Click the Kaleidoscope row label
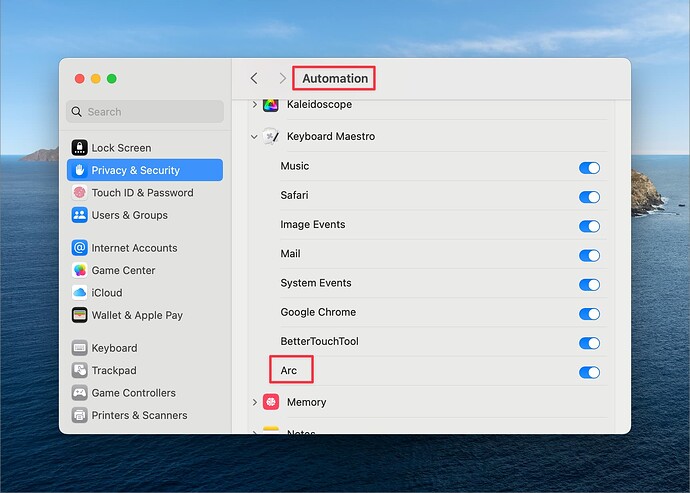The height and width of the screenshot is (493, 690). tap(319, 104)
